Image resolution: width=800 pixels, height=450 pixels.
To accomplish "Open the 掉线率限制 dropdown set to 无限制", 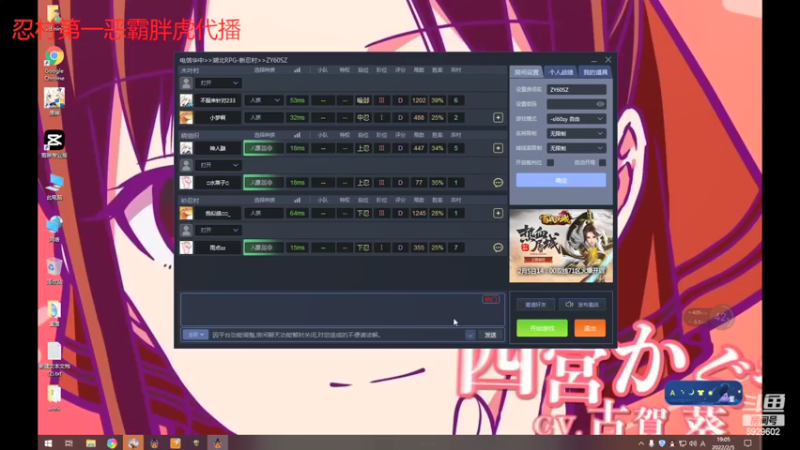I will tap(577, 148).
